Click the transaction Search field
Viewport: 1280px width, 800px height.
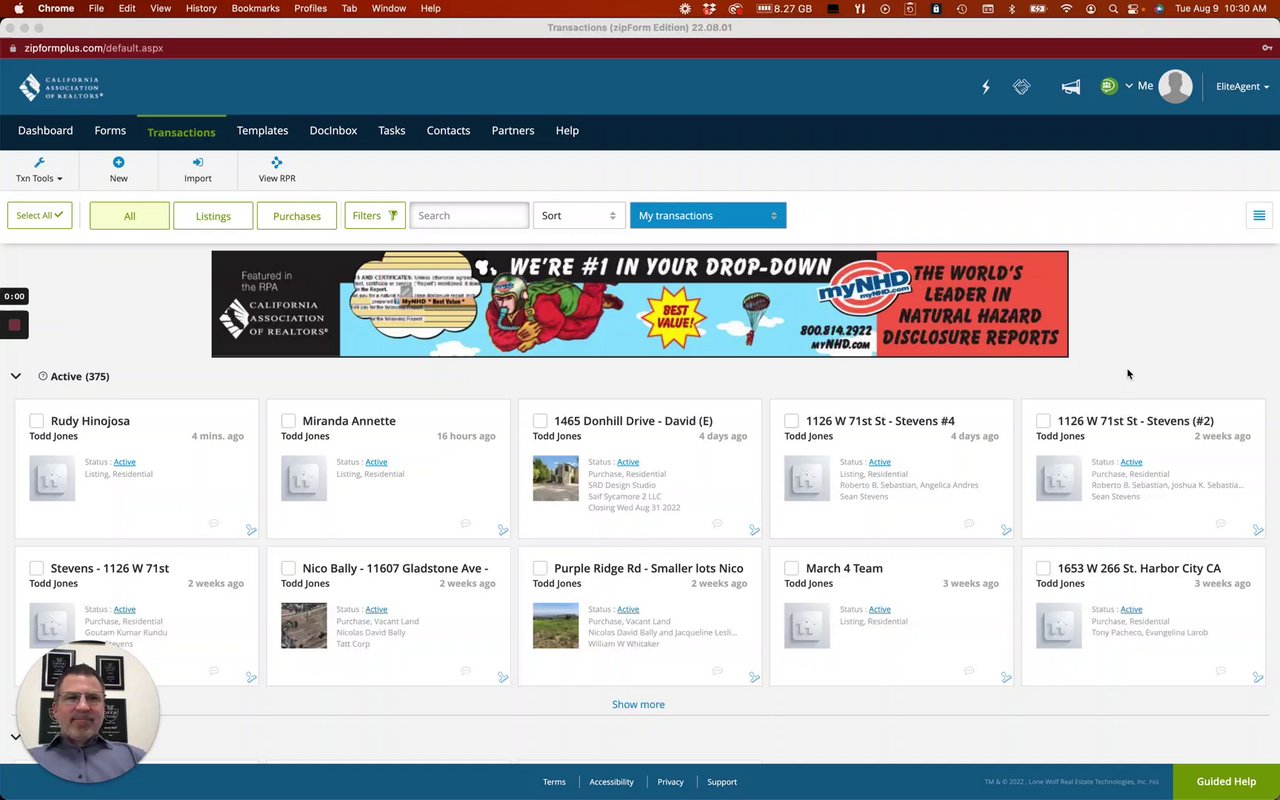click(x=469, y=215)
